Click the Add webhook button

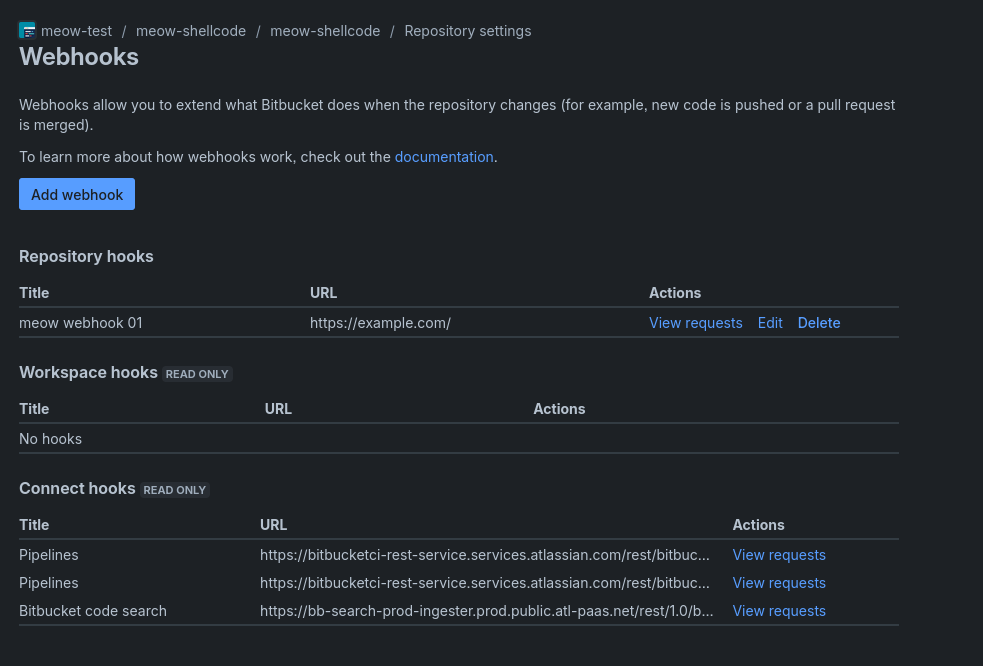point(77,194)
